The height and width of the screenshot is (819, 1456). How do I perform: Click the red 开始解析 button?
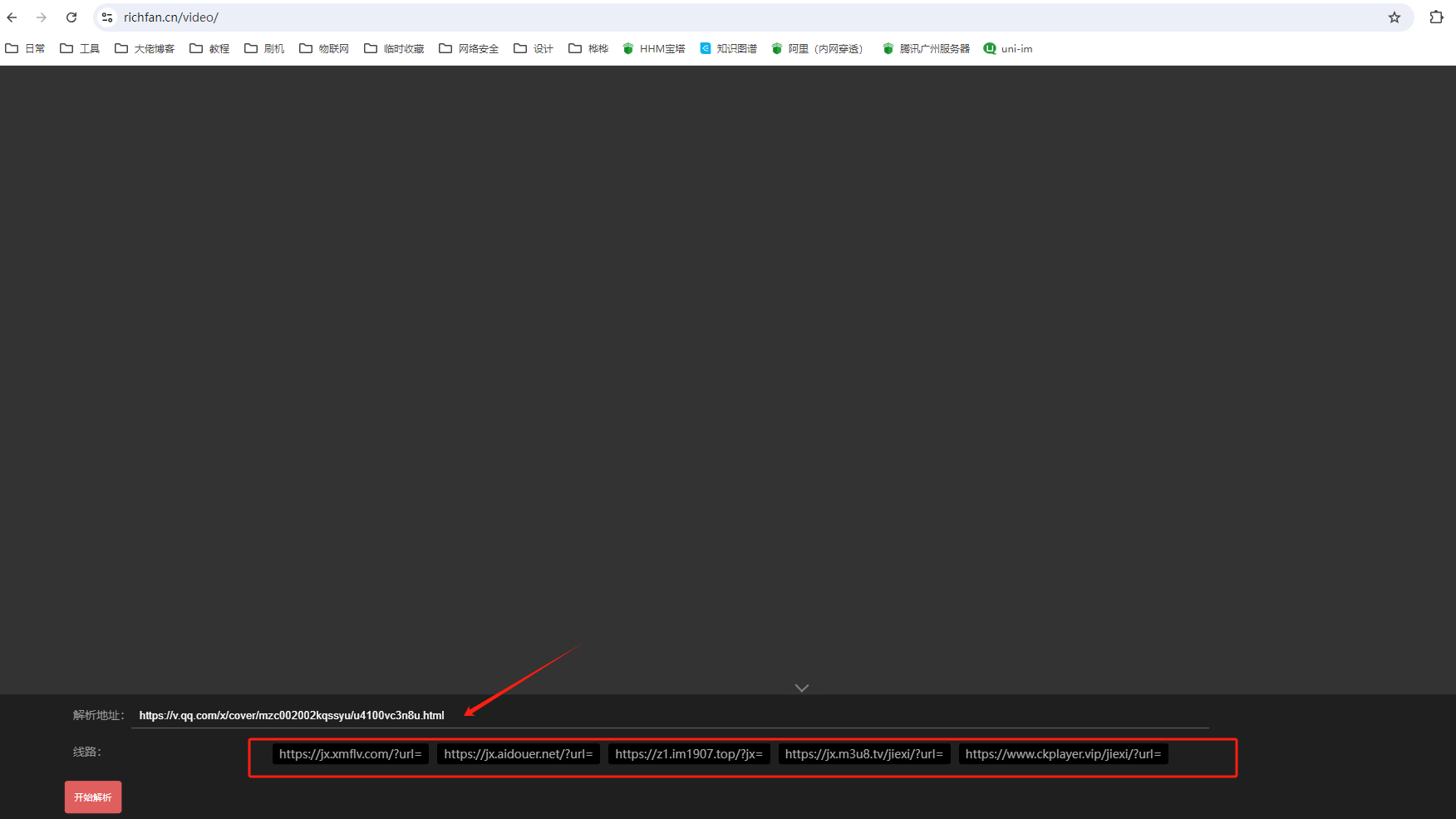click(93, 797)
